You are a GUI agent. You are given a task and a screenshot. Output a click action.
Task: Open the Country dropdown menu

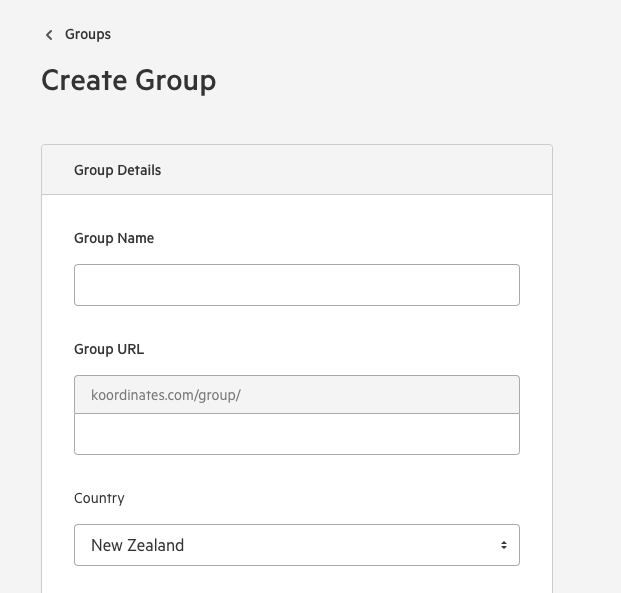297,545
